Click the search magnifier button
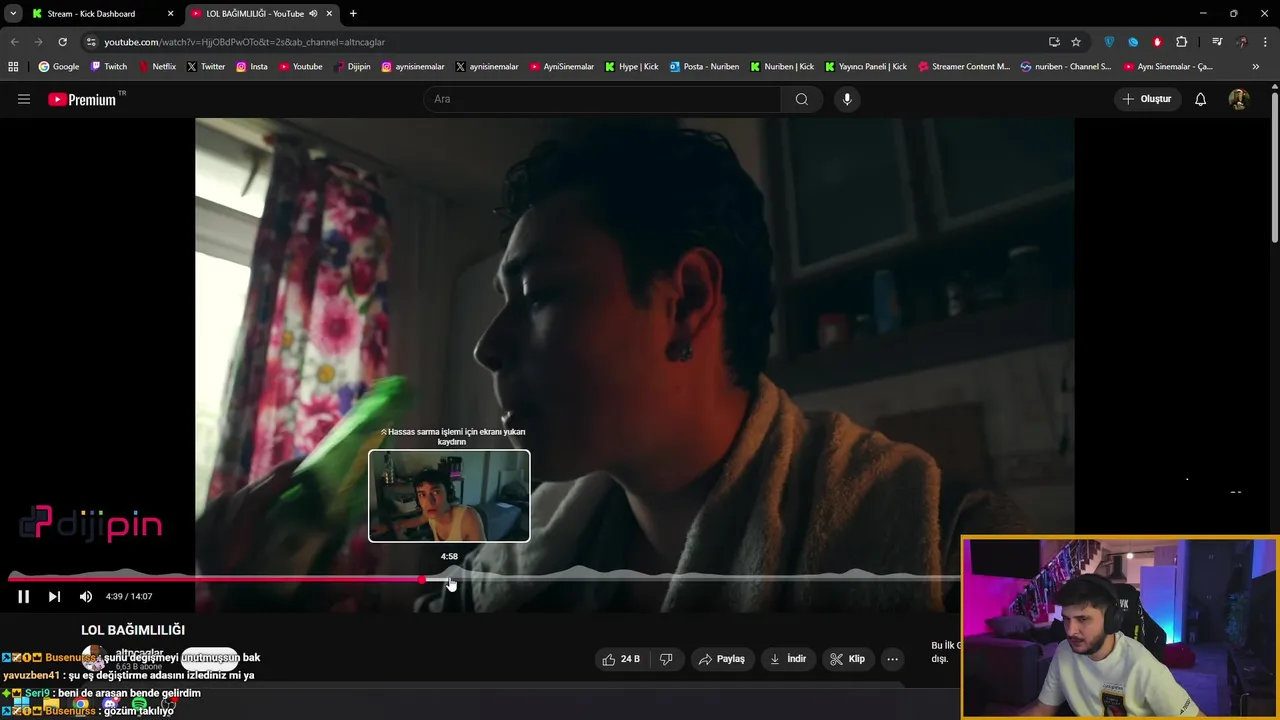 point(802,99)
